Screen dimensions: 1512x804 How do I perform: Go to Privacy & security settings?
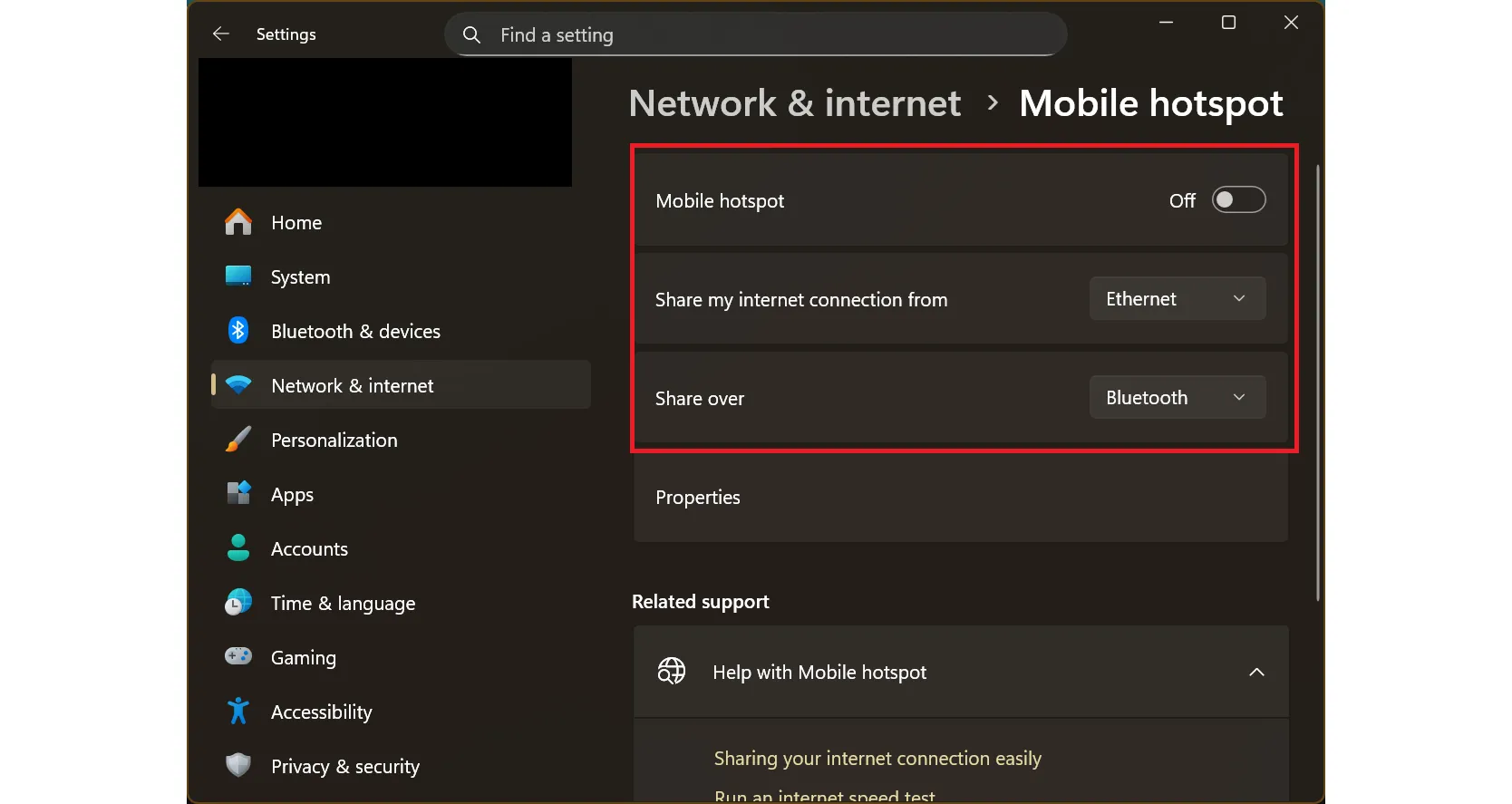[344, 767]
